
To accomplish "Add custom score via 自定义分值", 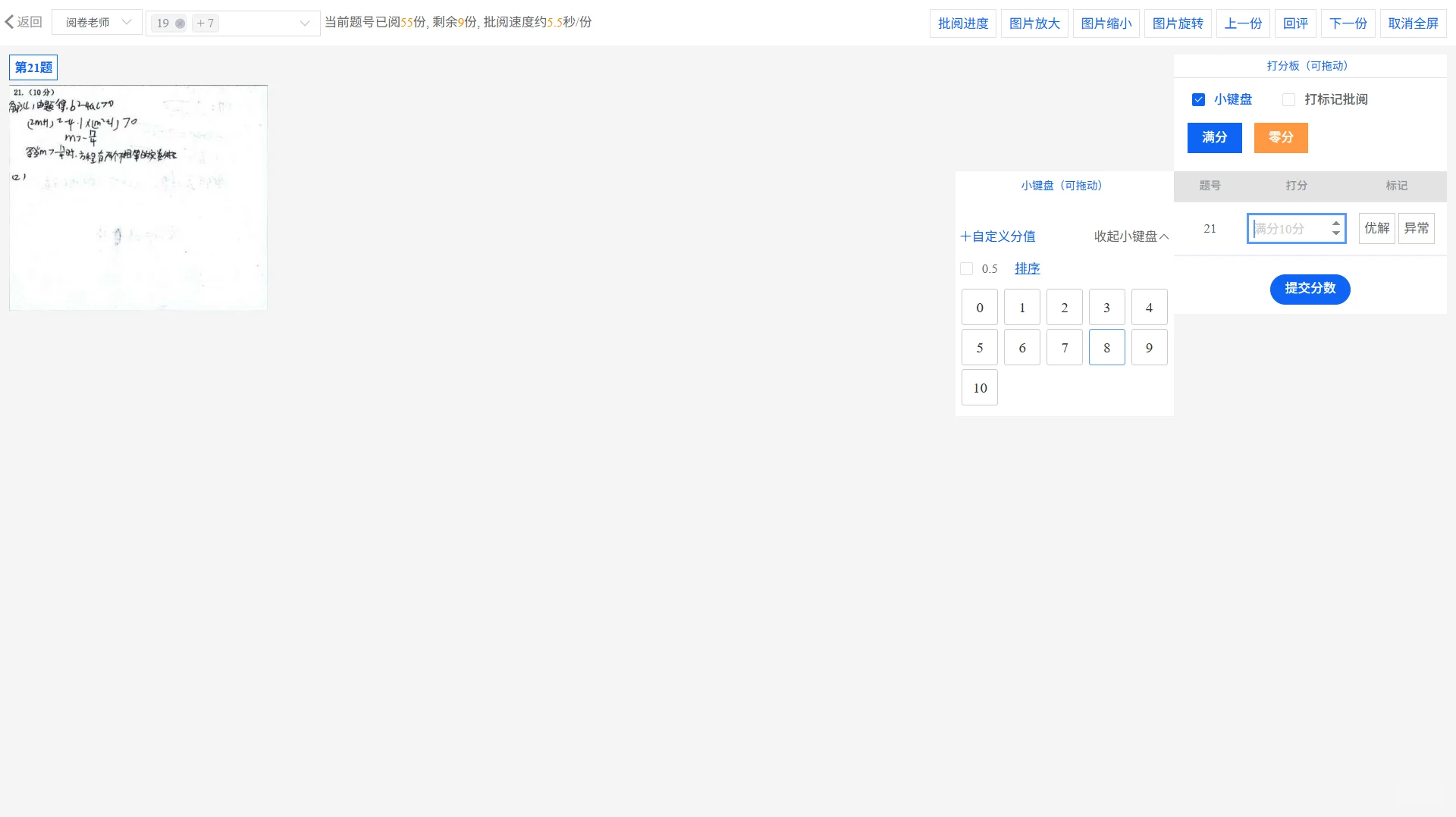I will [997, 236].
